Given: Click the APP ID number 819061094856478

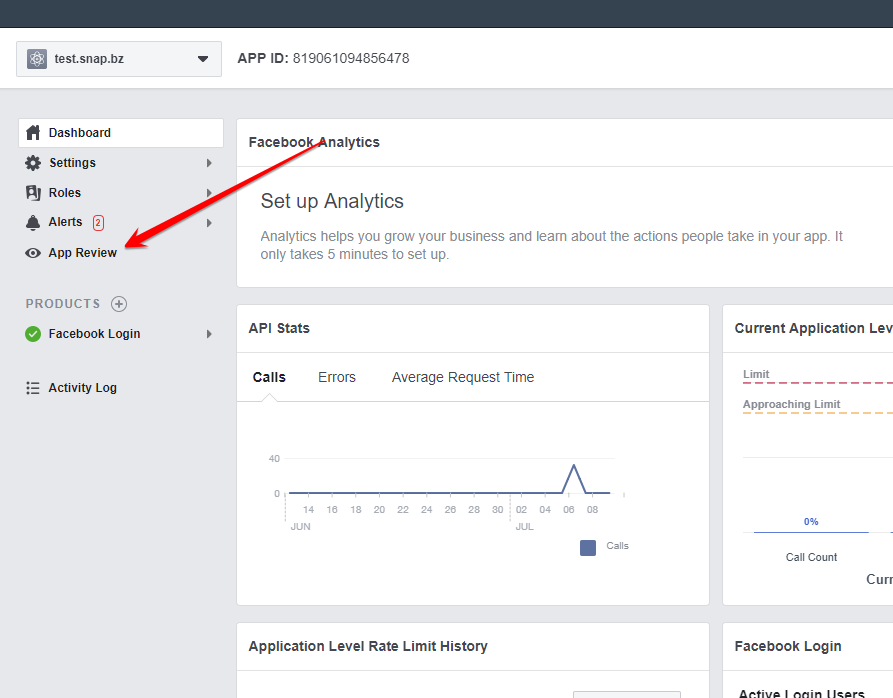Looking at the screenshot, I should [x=351, y=59].
